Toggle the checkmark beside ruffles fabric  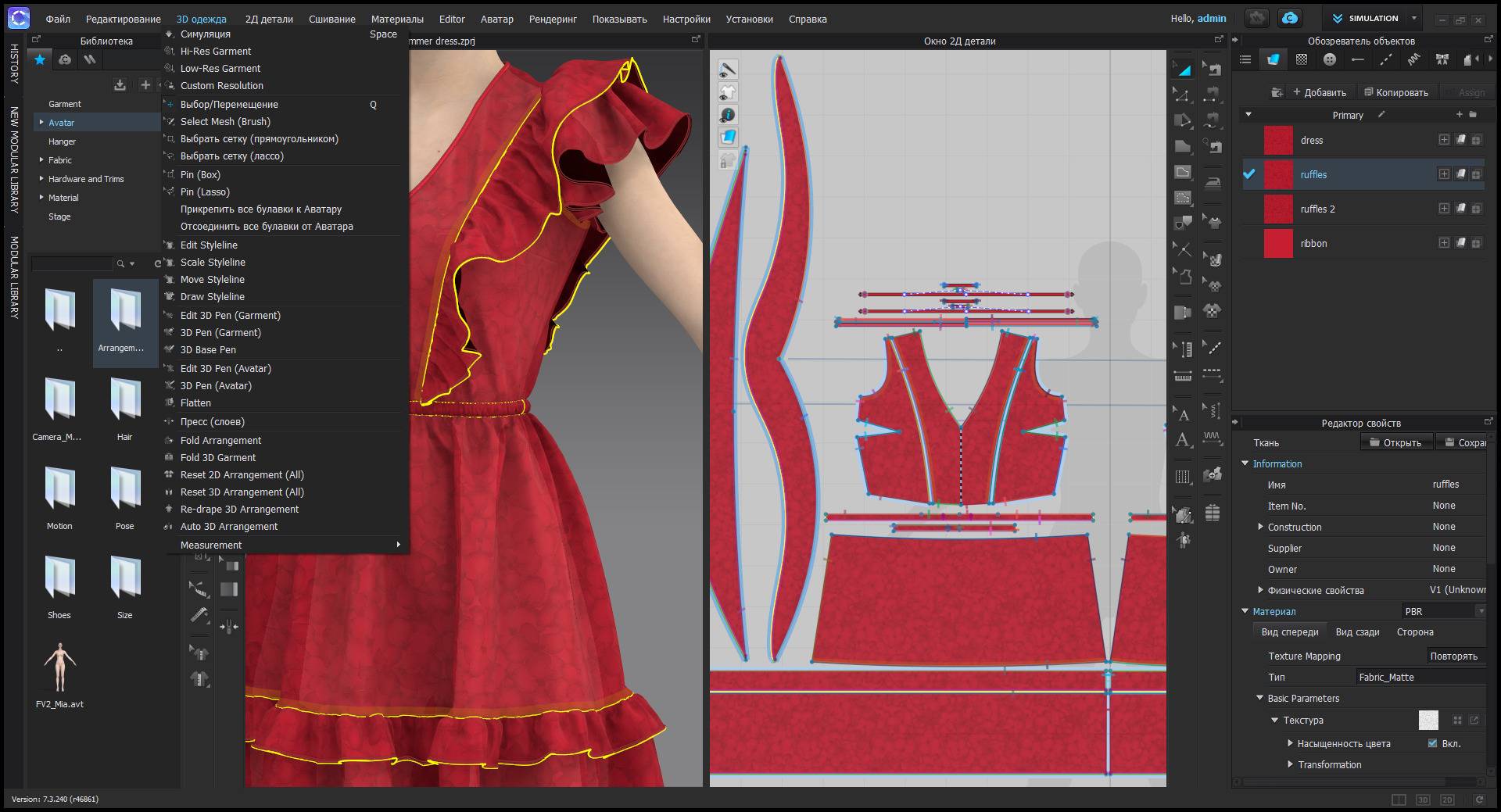pyautogui.click(x=1249, y=174)
